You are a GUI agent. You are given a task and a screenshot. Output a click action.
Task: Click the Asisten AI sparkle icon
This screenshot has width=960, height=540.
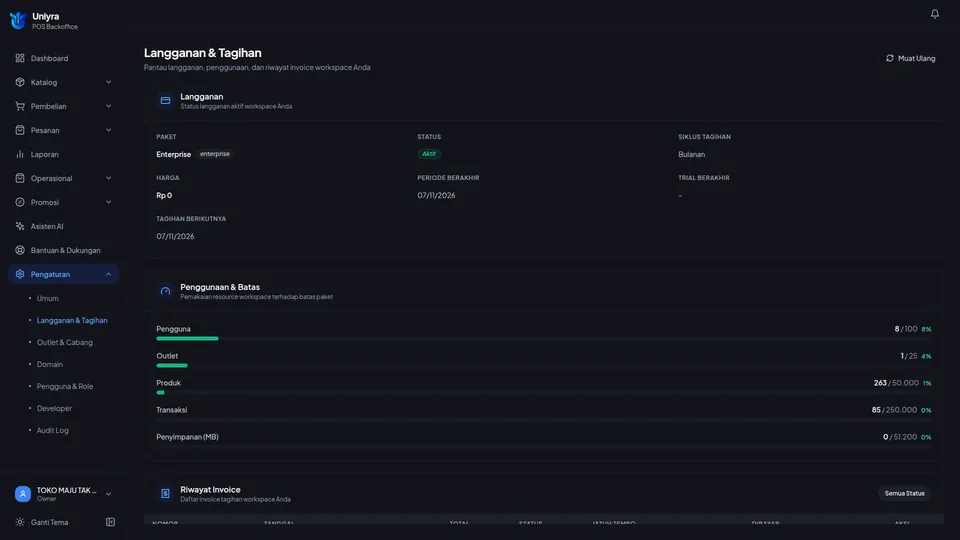pyautogui.click(x=20, y=226)
